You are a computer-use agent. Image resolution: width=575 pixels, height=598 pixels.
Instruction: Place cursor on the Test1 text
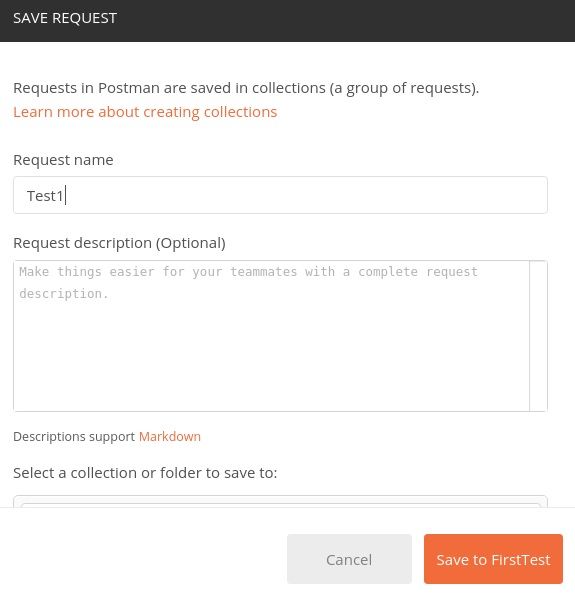click(x=45, y=196)
